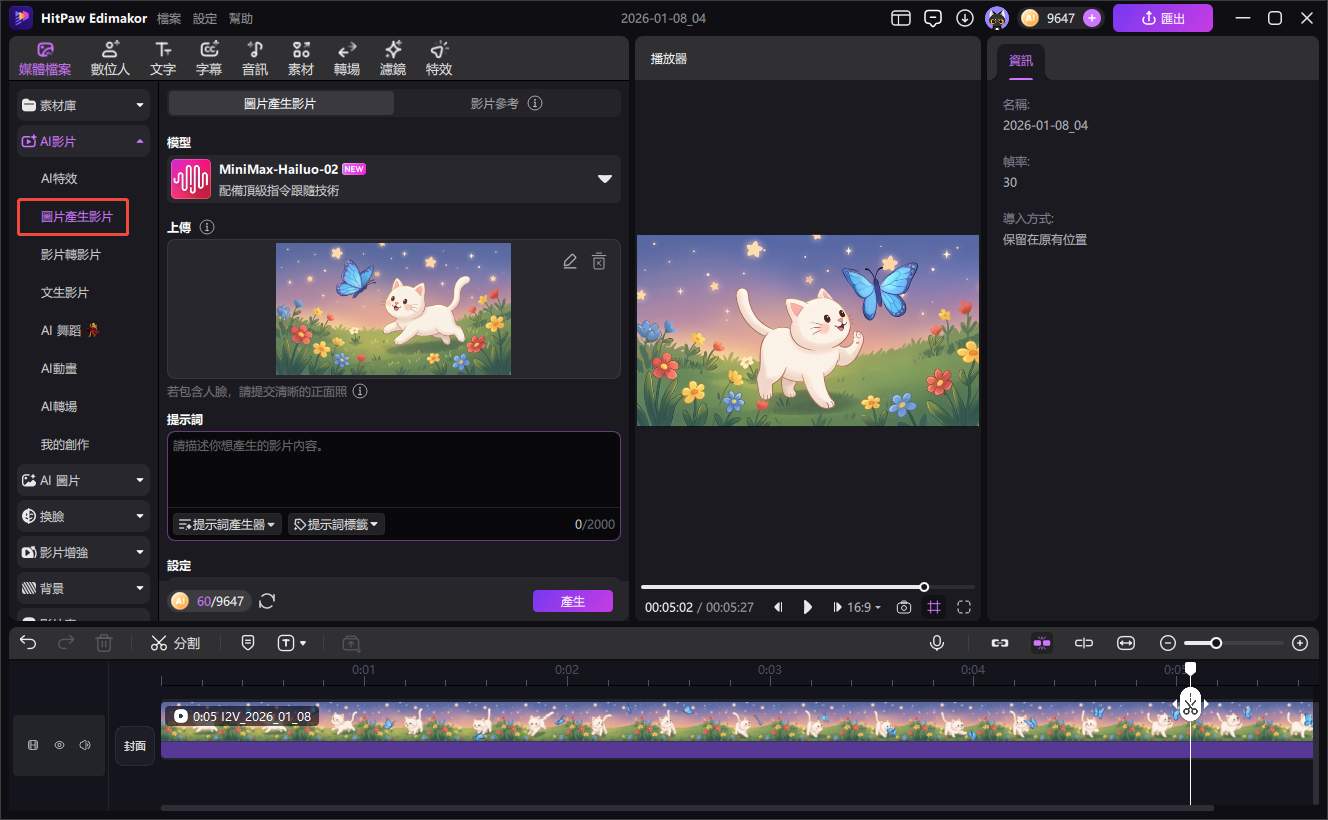Mute the video track audio

click(85, 745)
